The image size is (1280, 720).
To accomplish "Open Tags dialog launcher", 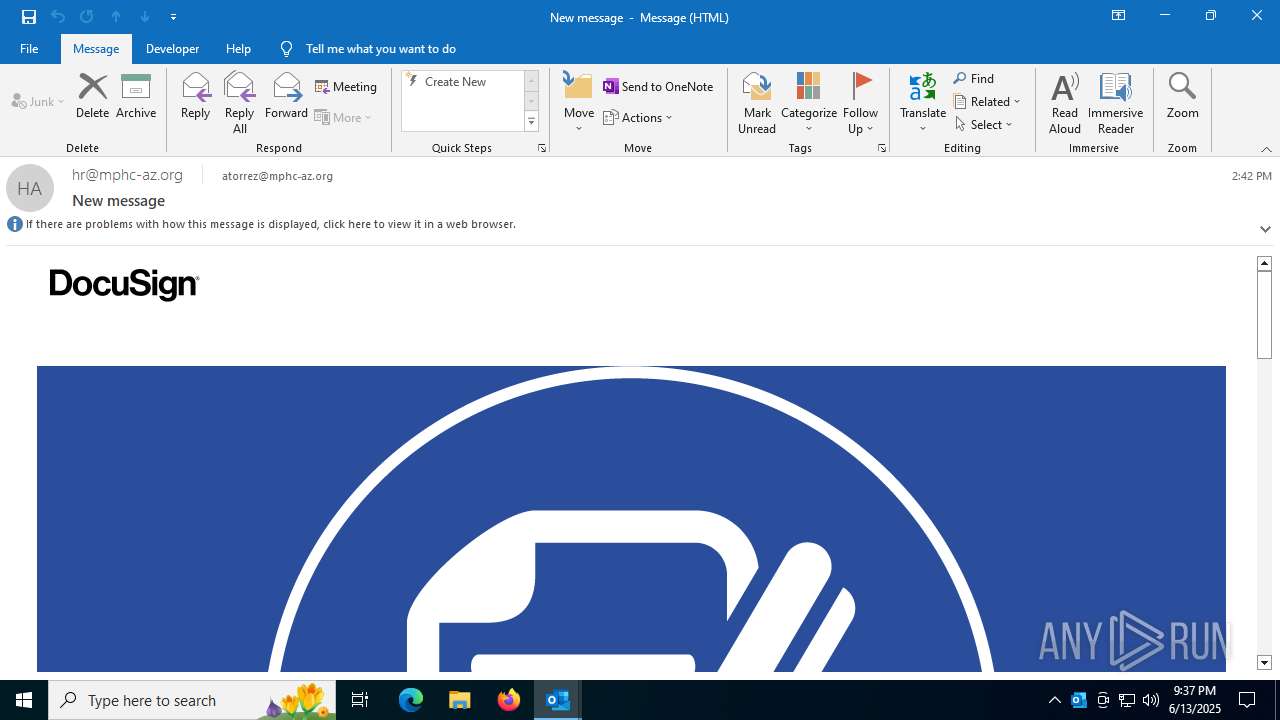I will [x=882, y=148].
